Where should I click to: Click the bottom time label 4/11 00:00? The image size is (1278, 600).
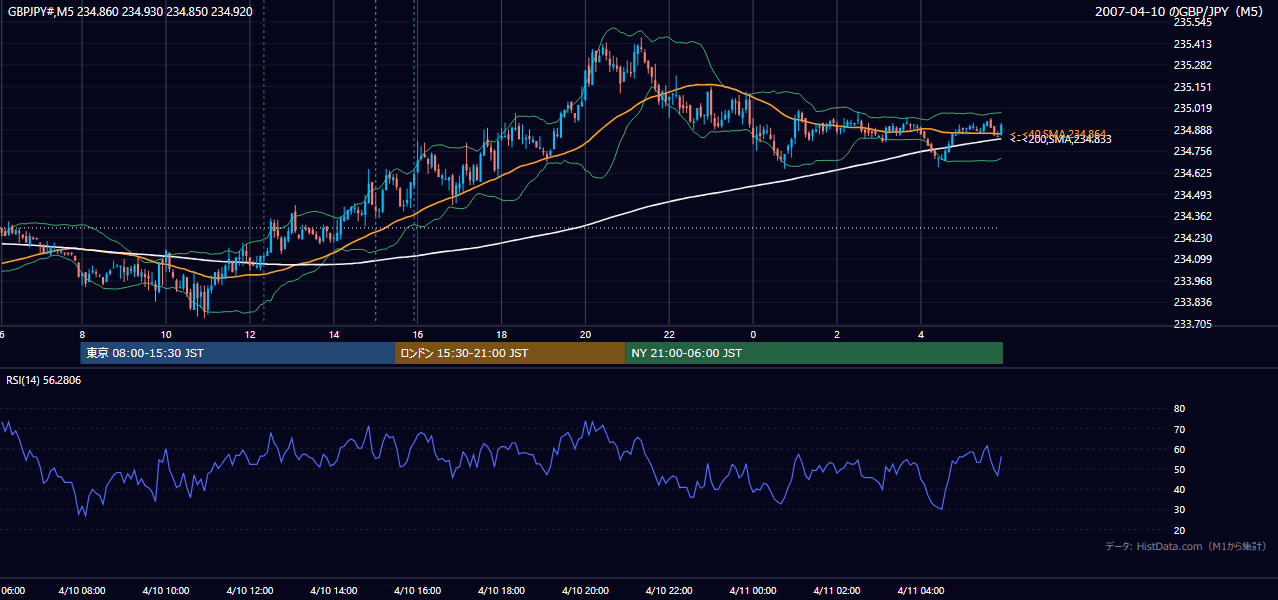click(753, 591)
